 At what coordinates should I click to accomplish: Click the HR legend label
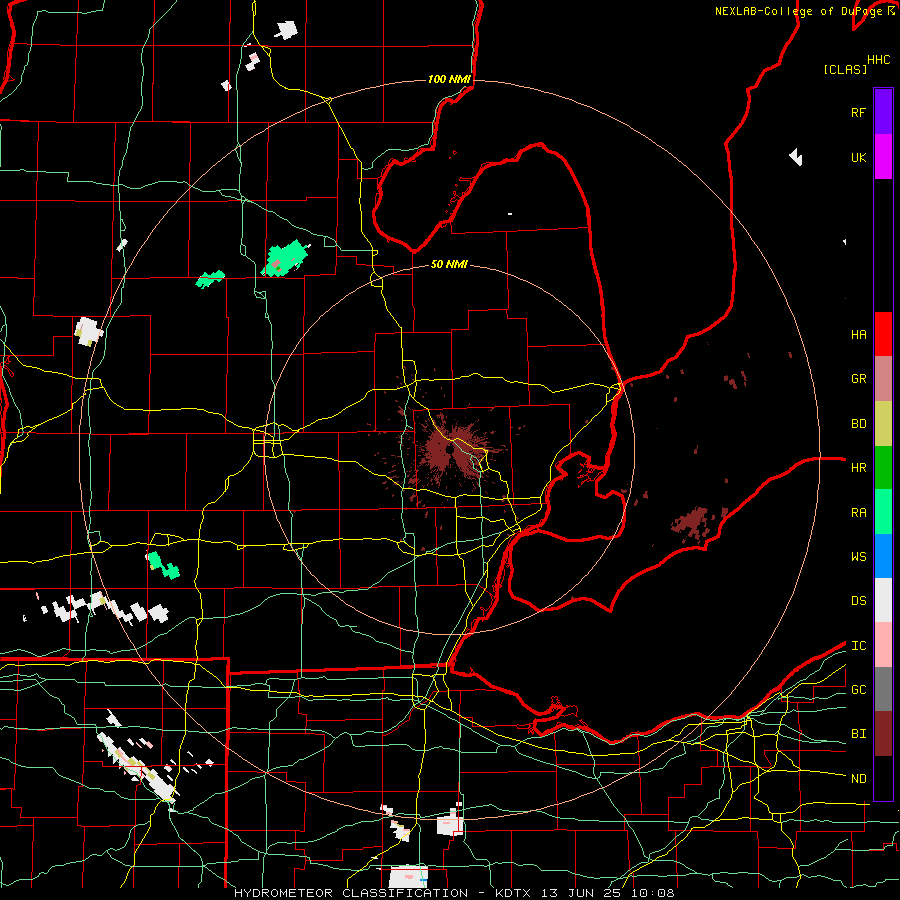858,468
